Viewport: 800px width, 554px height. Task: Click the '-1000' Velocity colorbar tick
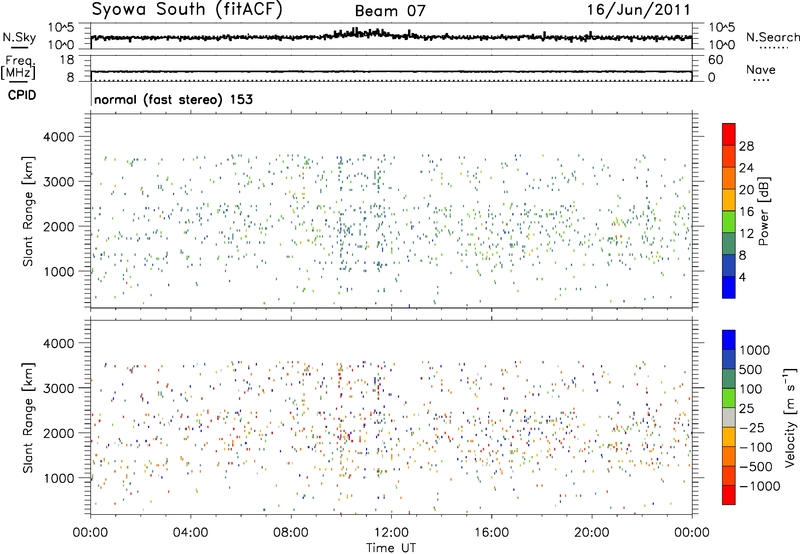[x=760, y=486]
